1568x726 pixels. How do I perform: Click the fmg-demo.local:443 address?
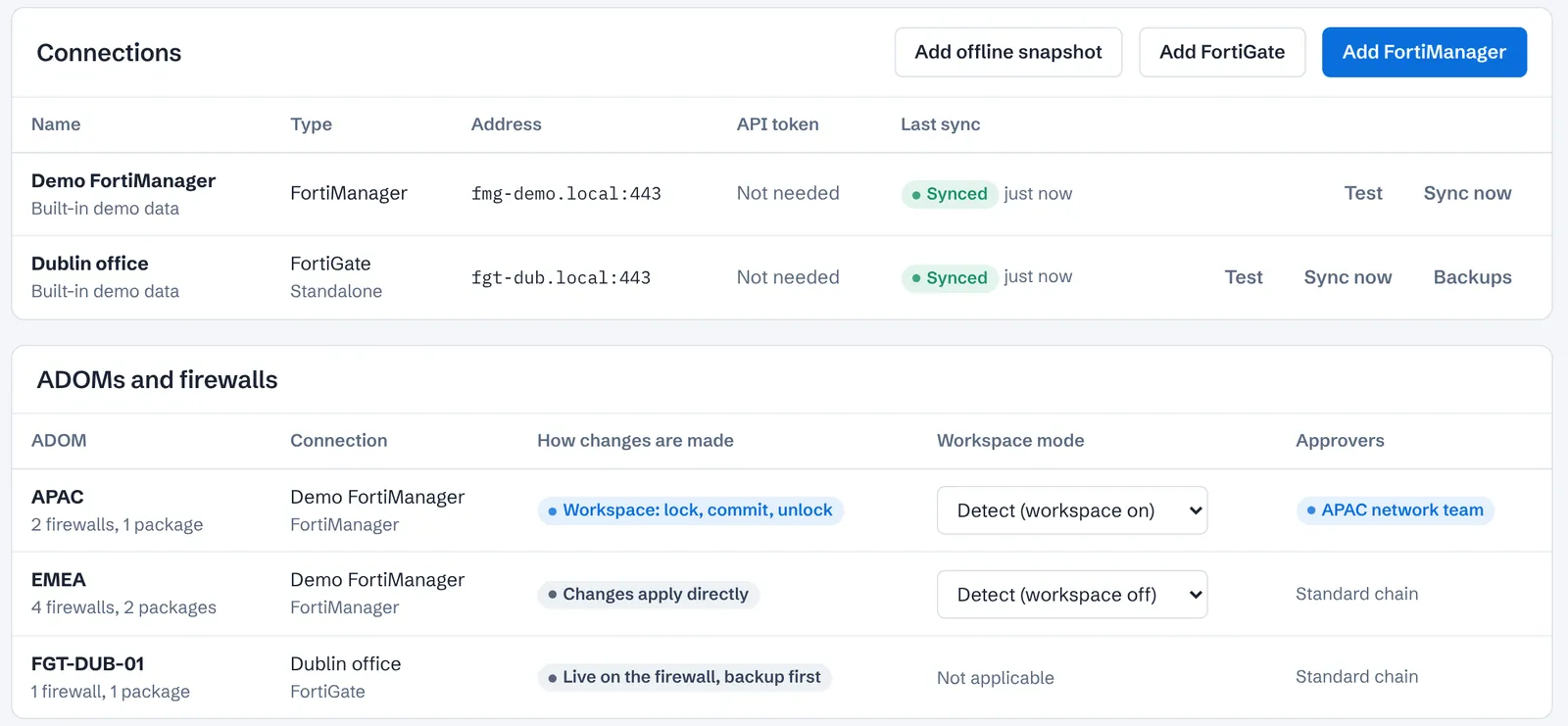click(x=566, y=194)
